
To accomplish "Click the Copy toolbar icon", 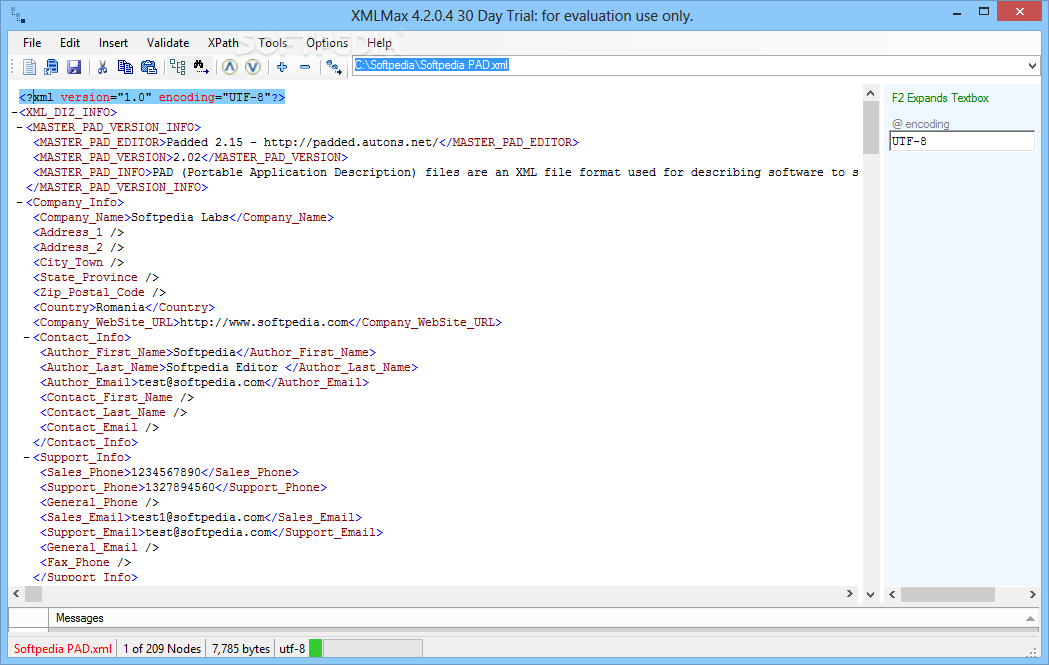I will point(125,67).
